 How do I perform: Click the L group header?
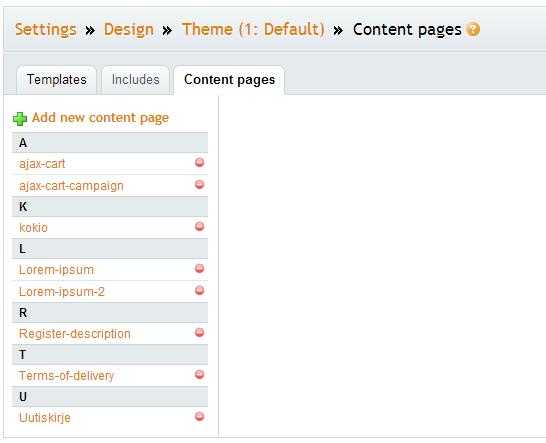pyautogui.click(x=110, y=249)
